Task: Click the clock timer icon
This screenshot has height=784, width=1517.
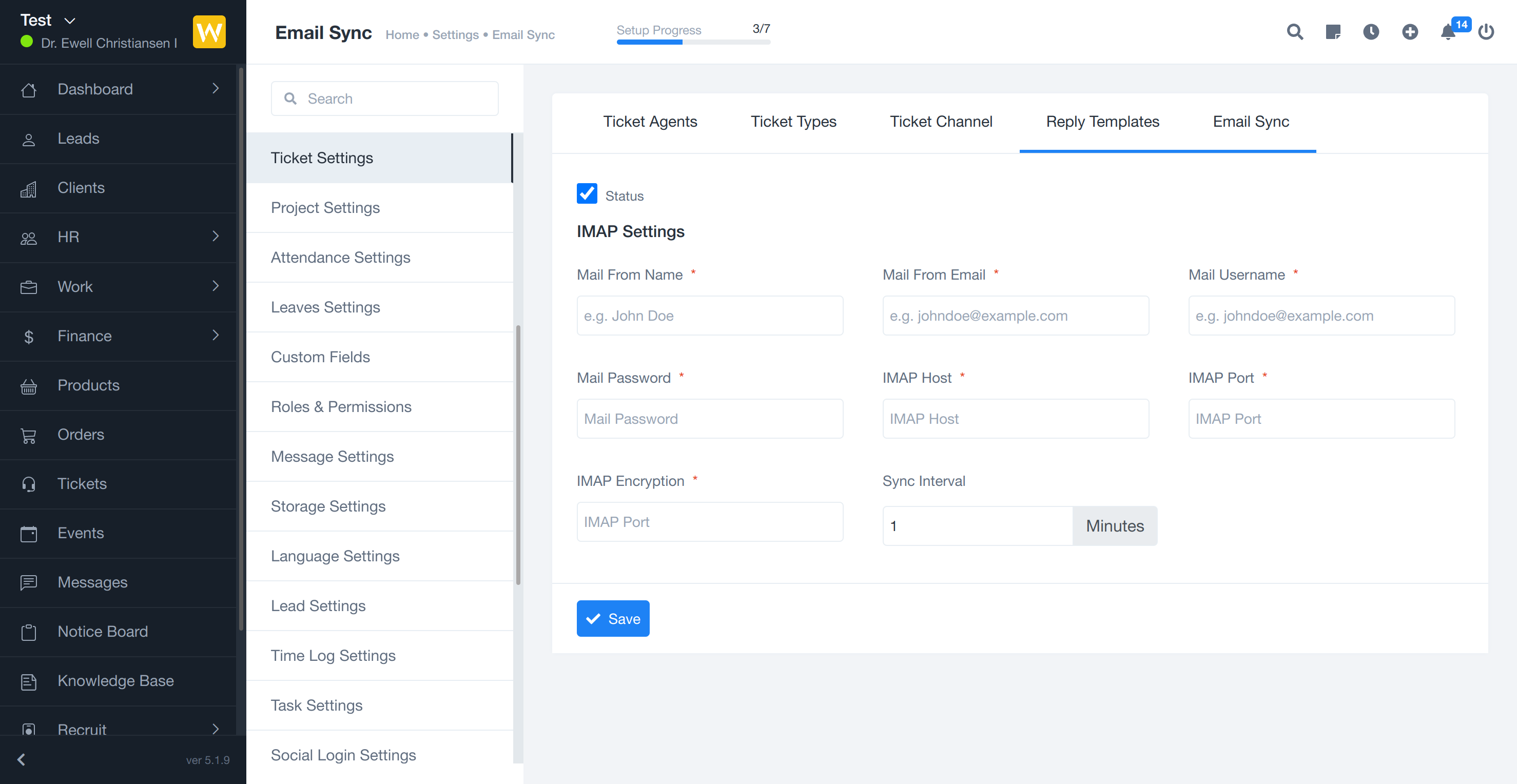Action: 1371,32
